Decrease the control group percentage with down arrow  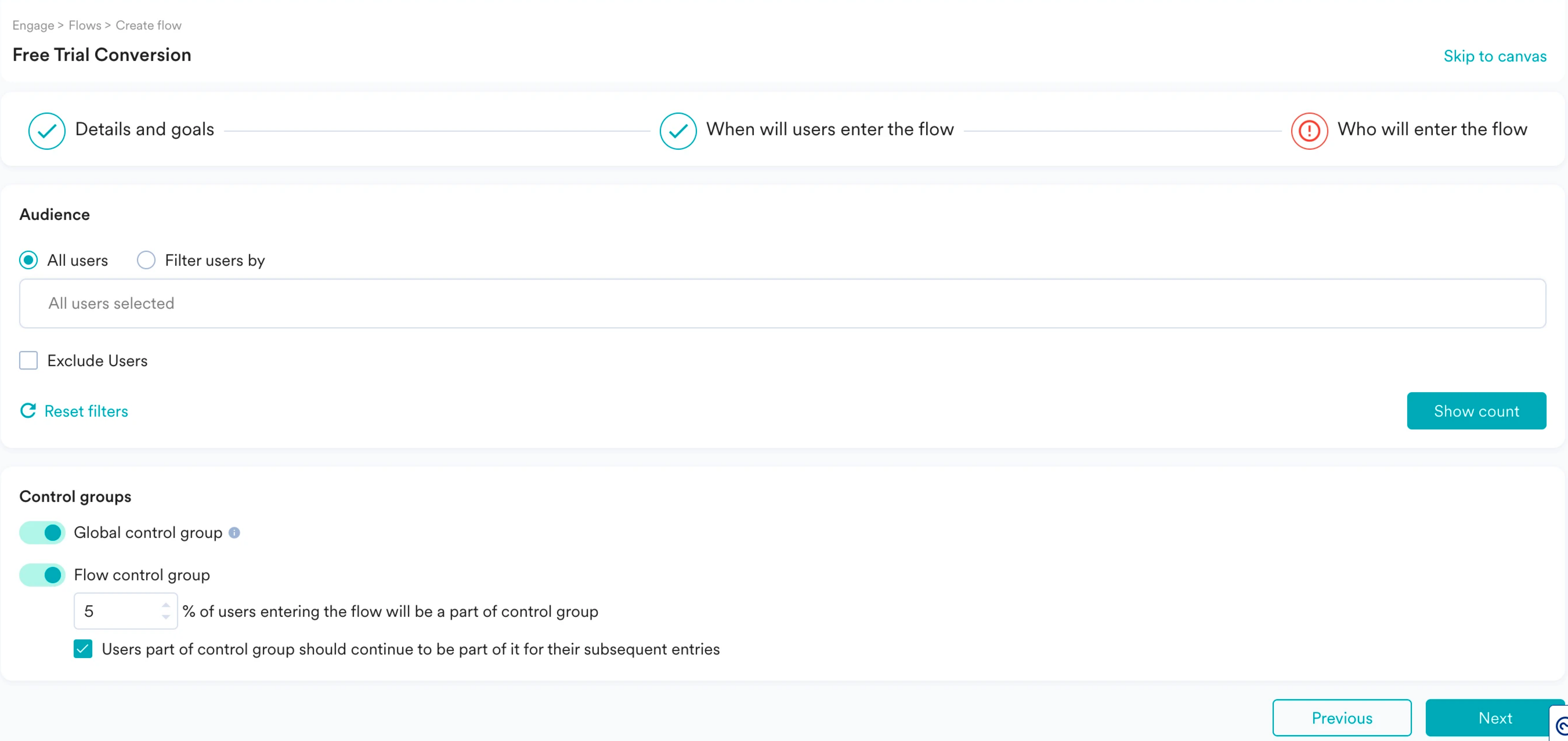166,617
